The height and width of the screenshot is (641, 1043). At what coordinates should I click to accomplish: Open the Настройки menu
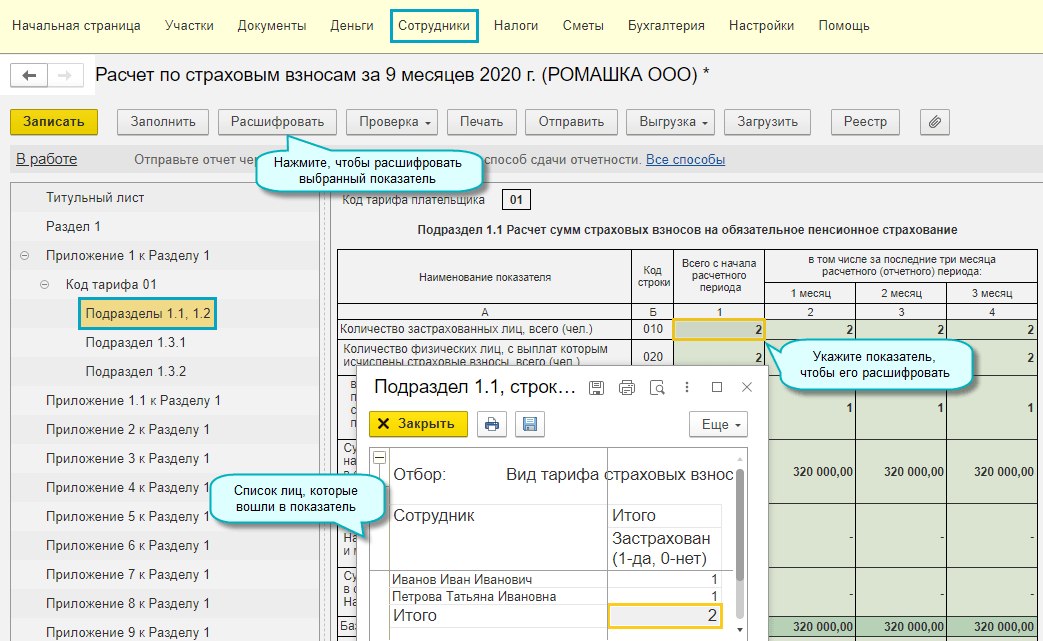pyautogui.click(x=762, y=26)
